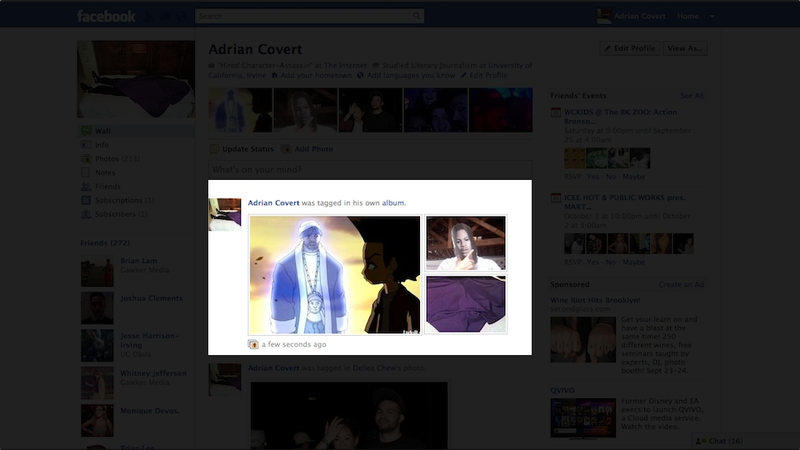This screenshot has height=450, width=800.
Task: Open ICEE HOT & PUBLIC WORKS event
Action: pyautogui.click(x=624, y=202)
